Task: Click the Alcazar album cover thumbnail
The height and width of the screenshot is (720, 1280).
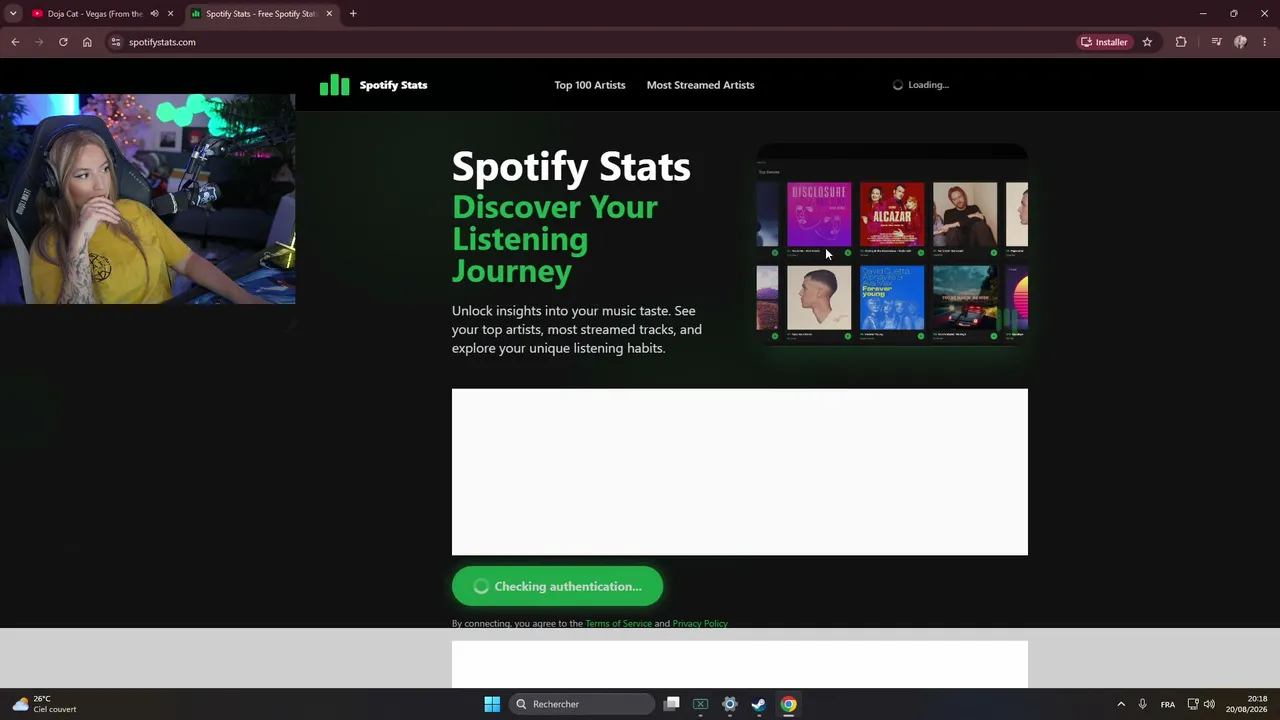Action: (x=892, y=214)
